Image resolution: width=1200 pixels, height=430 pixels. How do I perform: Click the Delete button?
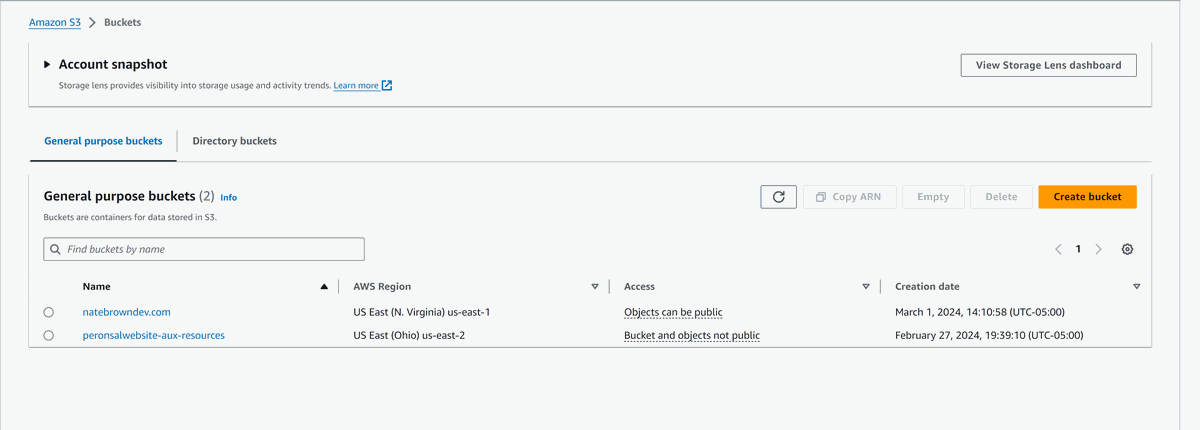click(1001, 197)
